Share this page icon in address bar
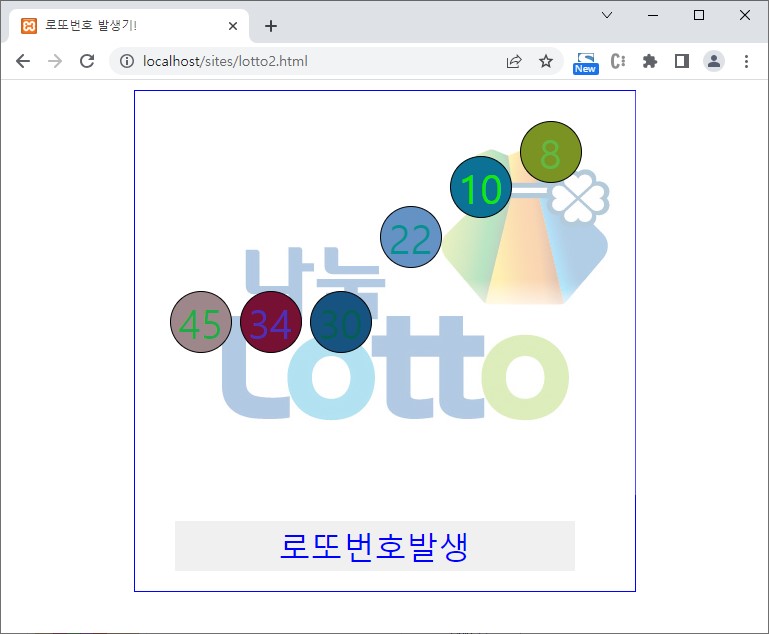Screen dimensions: 769x634 coord(514,61)
